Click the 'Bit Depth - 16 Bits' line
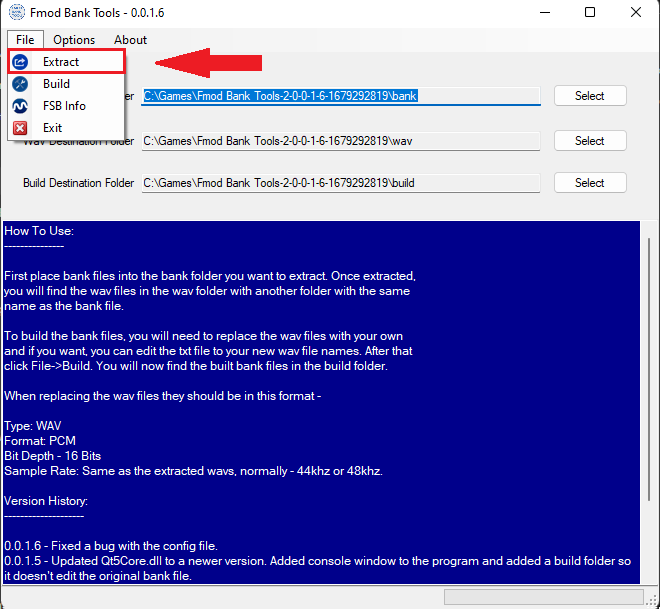This screenshot has width=660, height=609. [53, 456]
